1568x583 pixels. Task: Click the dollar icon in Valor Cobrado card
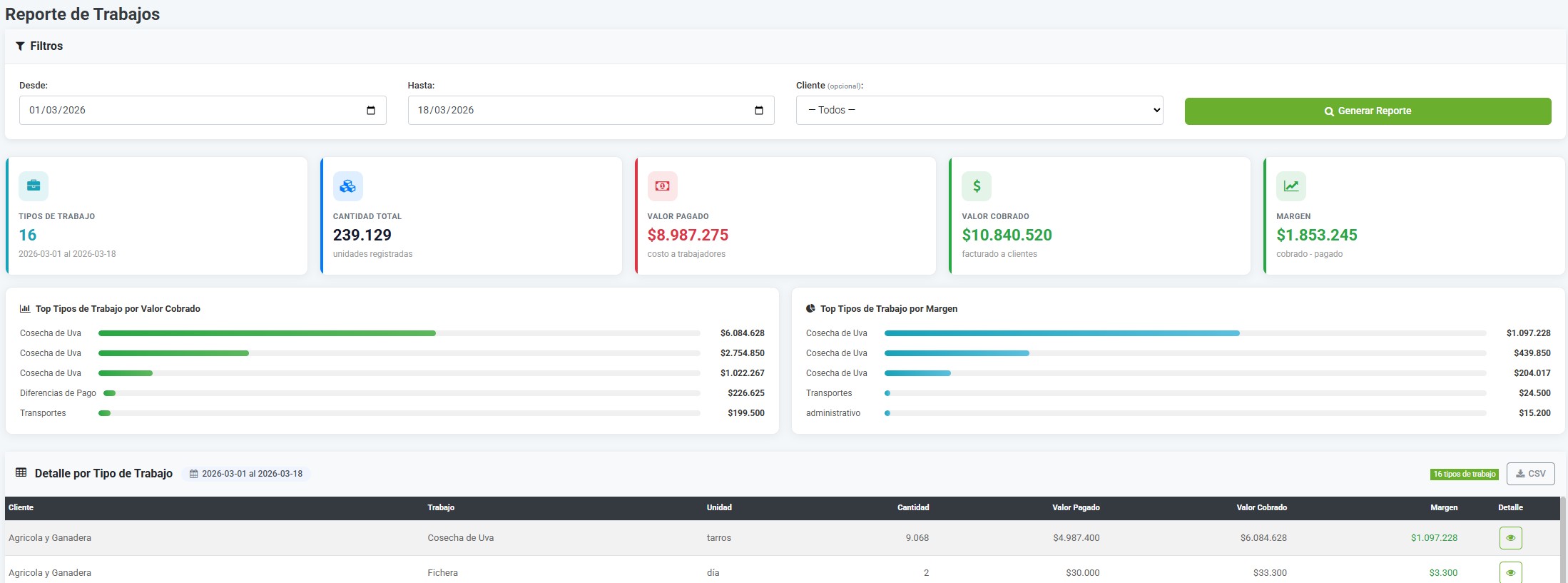[977, 186]
